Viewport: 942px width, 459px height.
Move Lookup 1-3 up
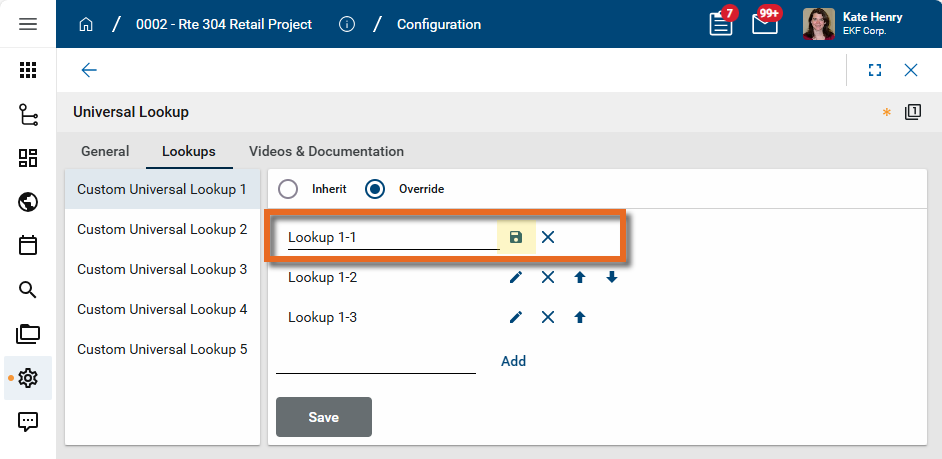coord(580,317)
